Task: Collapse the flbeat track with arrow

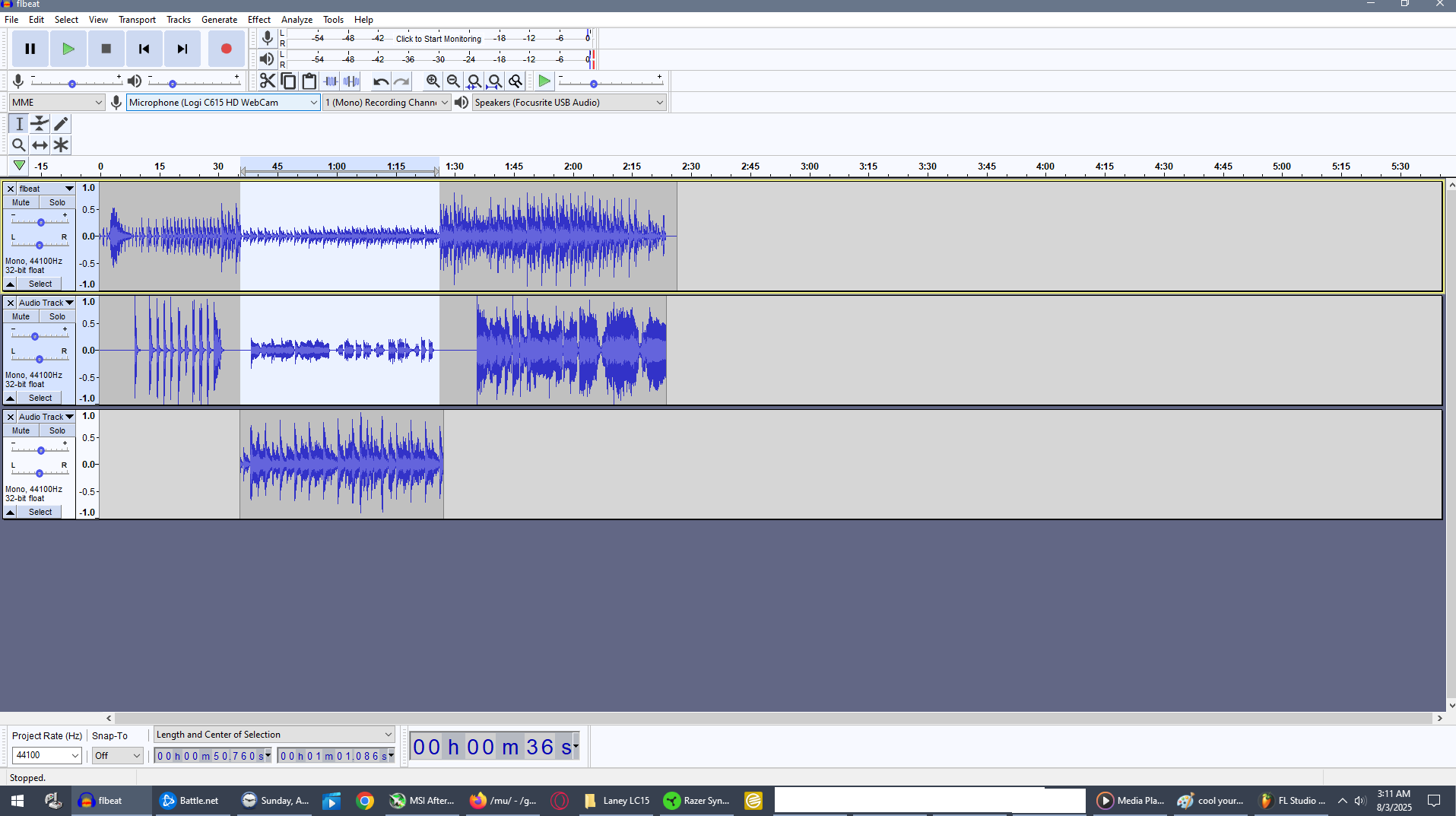Action: tap(10, 284)
